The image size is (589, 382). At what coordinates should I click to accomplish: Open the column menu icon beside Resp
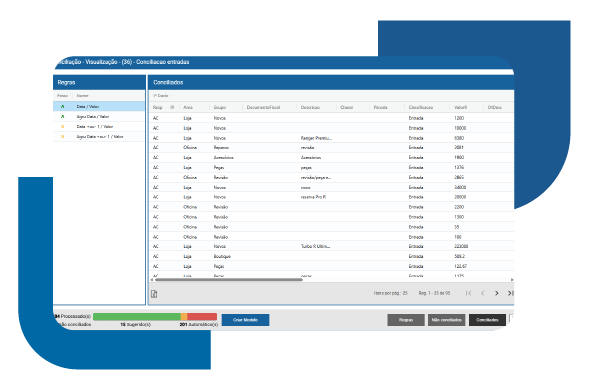[172, 107]
